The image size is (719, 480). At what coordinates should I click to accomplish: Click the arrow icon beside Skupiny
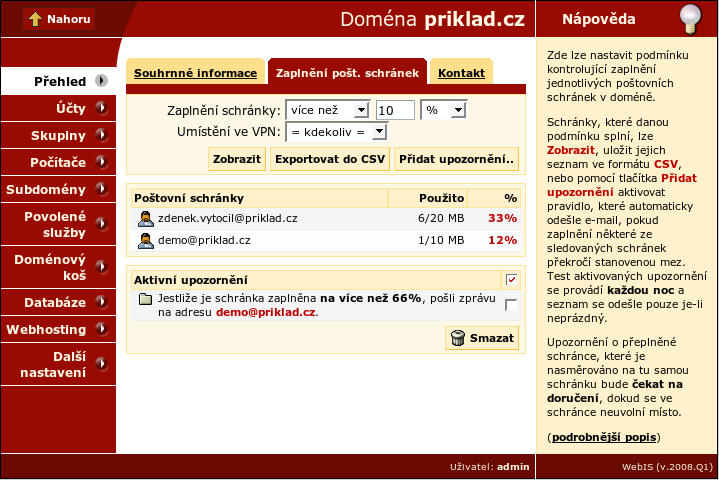101,135
